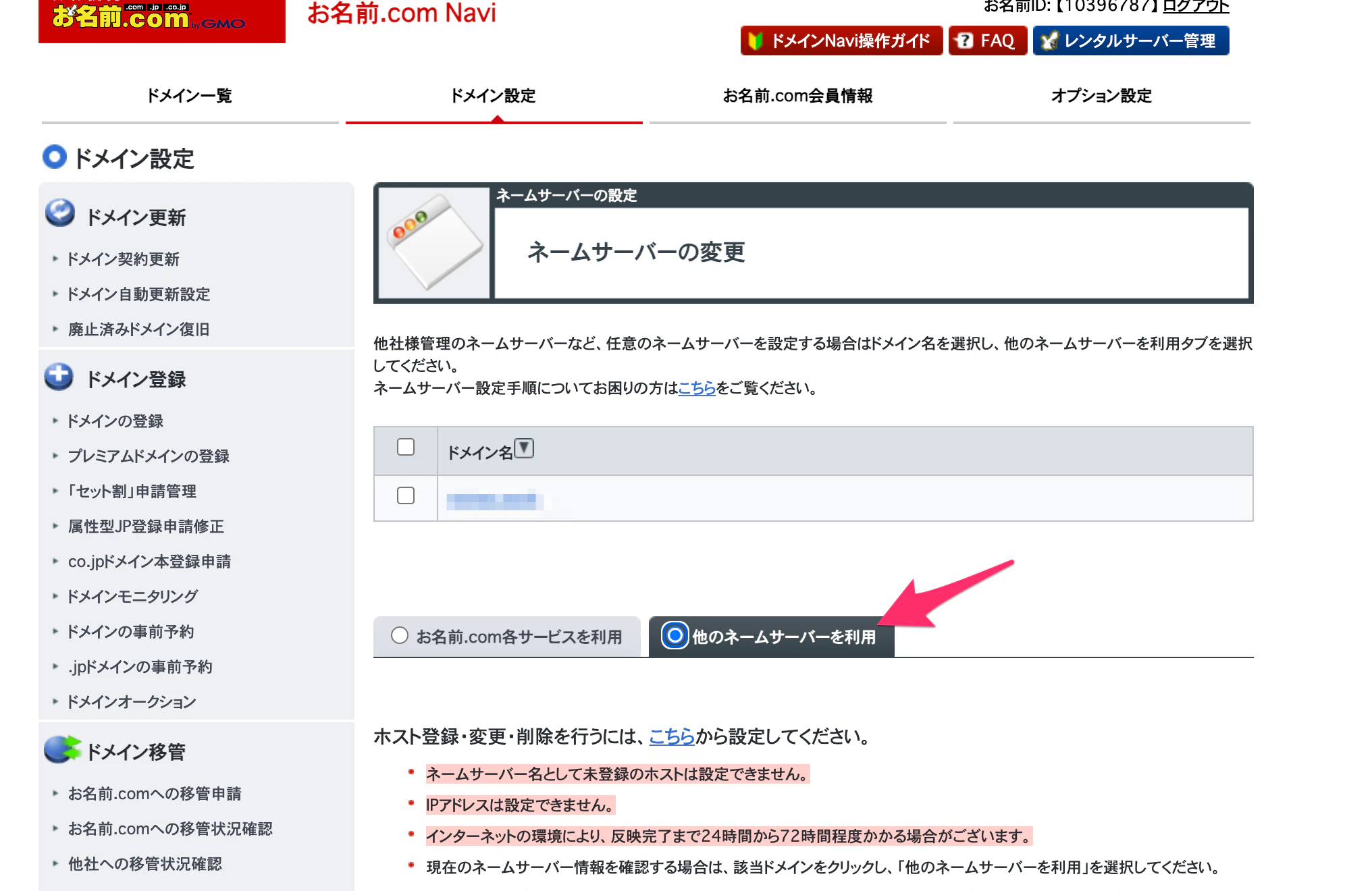Open ドメイン自動更新設定 in the sidebar
This screenshot has width=1372, height=891.
click(138, 294)
